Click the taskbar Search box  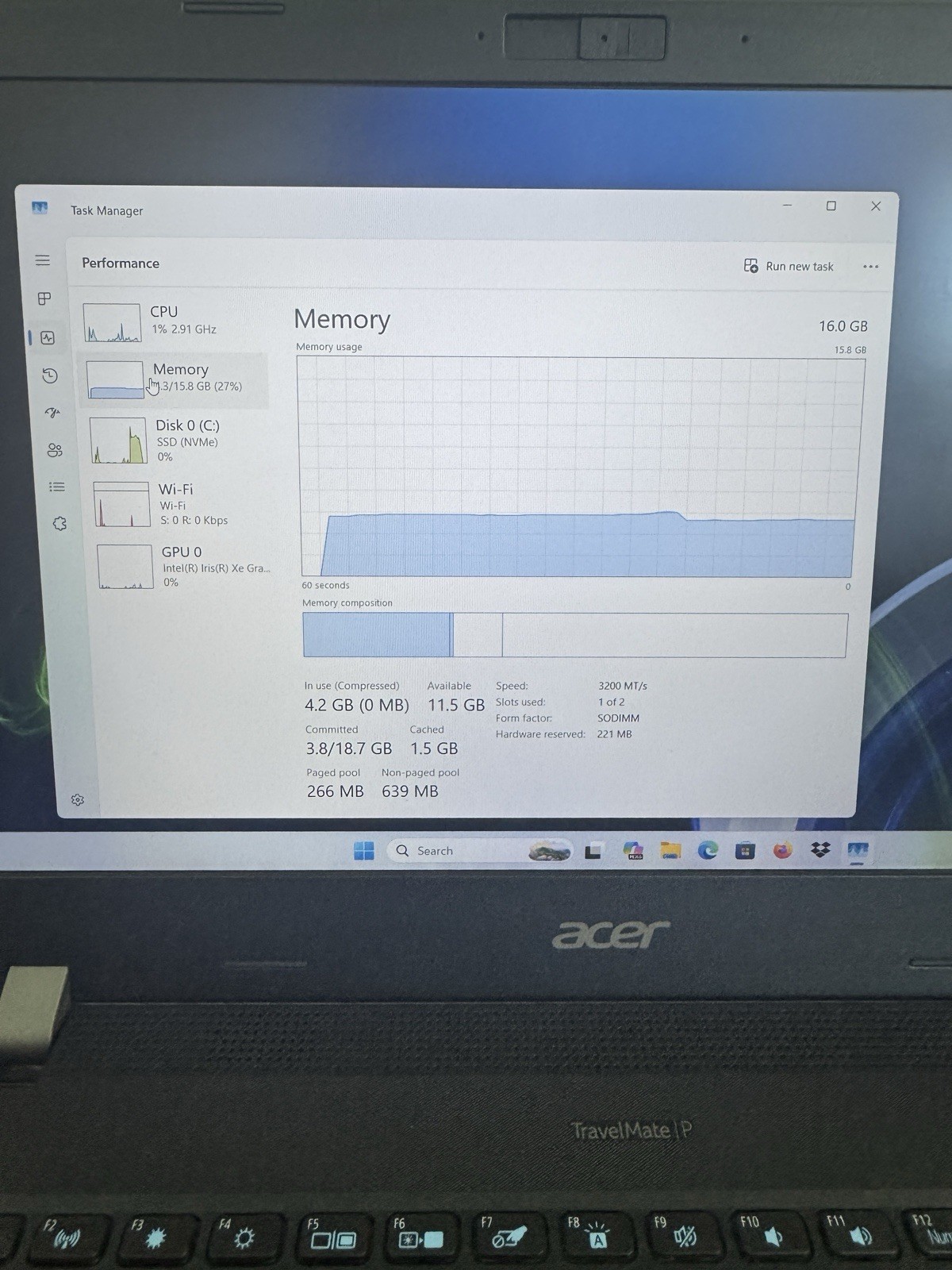tap(480, 851)
